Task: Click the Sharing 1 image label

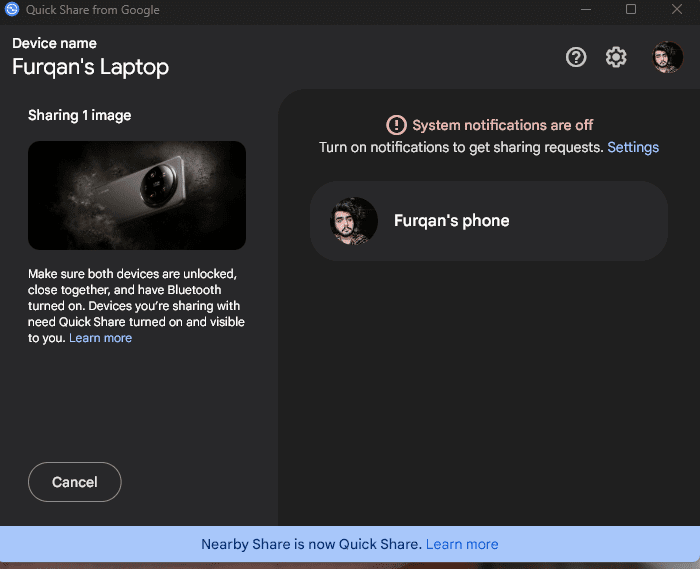Action: 79,115
